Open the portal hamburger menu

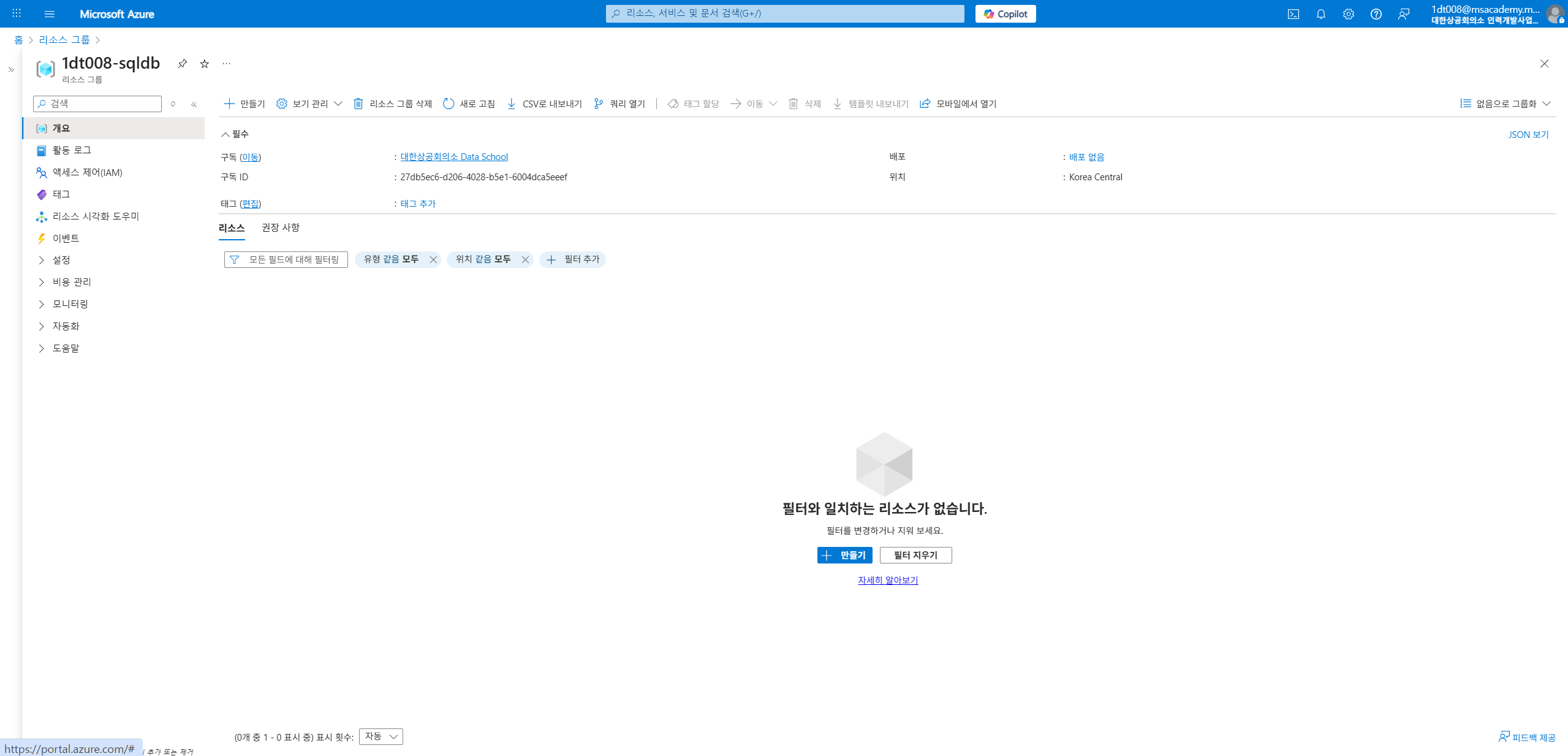click(50, 14)
